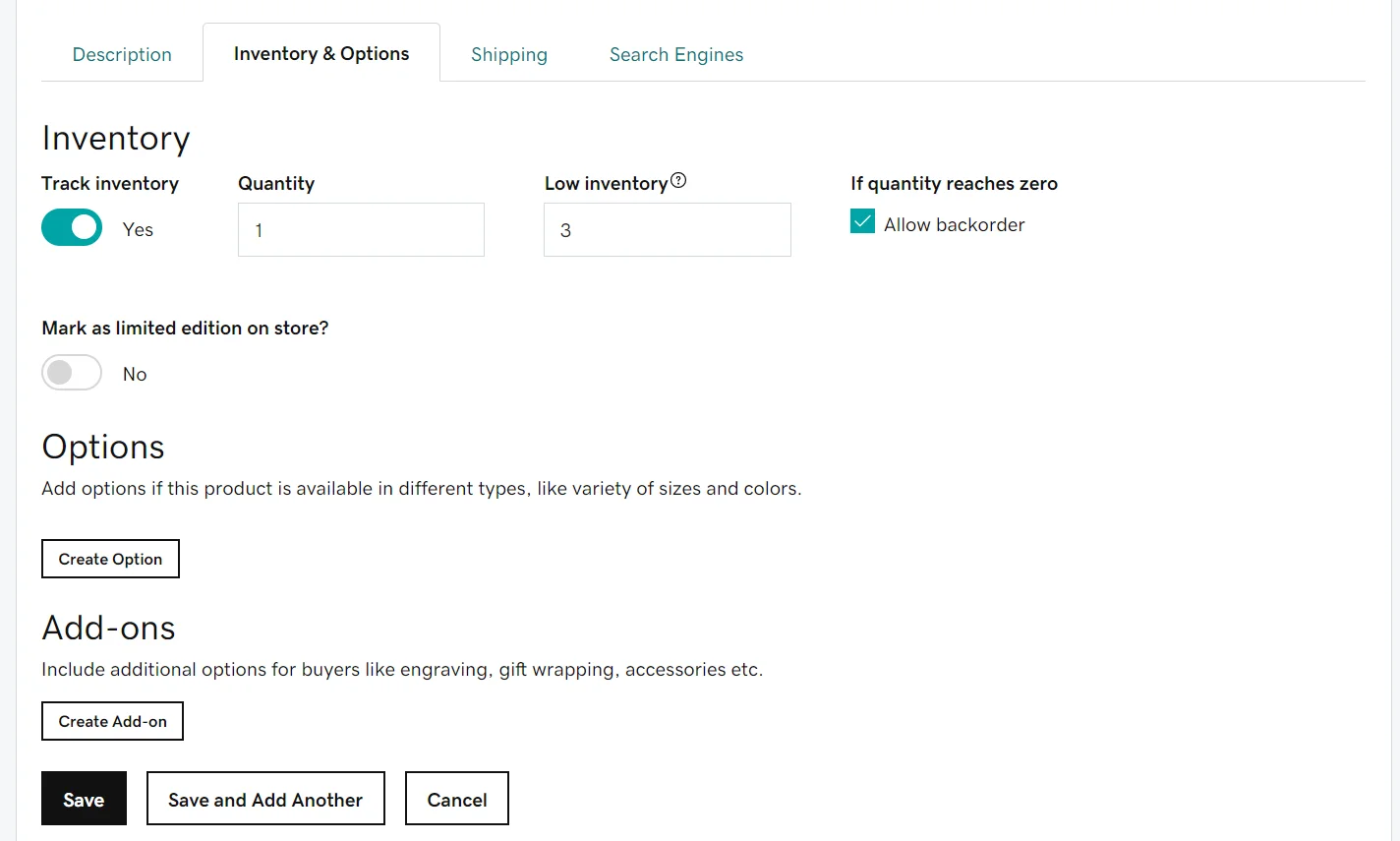Switch to the Description tab
Viewport: 1400px width, 841px height.
(x=121, y=54)
